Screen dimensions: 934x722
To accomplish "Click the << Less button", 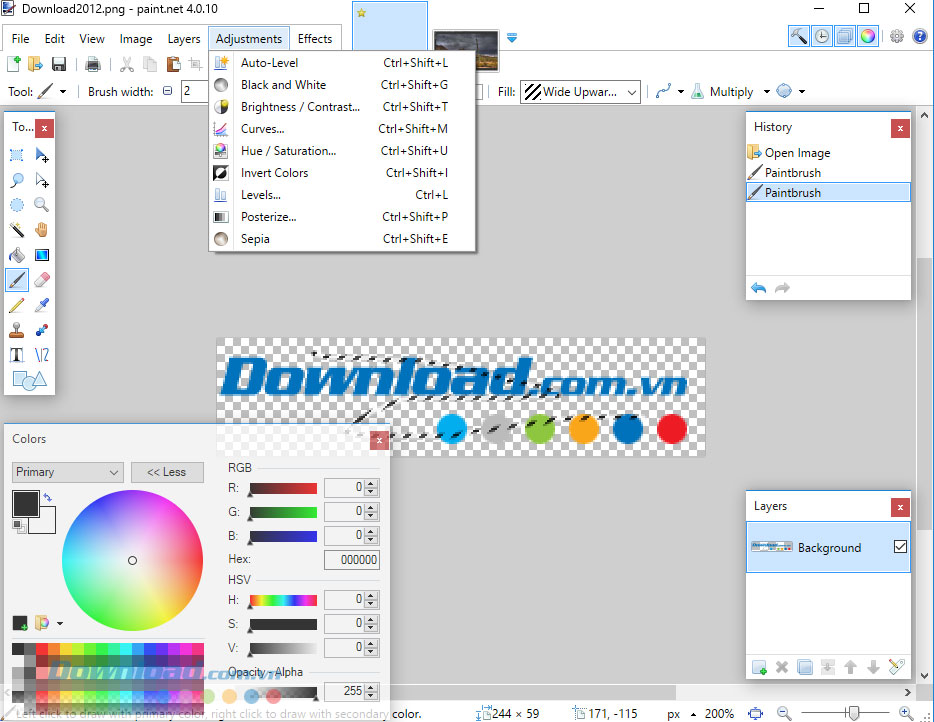I will [167, 472].
